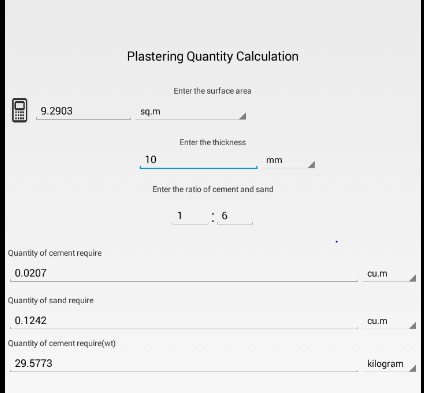Tap the calculator icon beside surface area
This screenshot has height=393, width=424.
click(x=20, y=110)
